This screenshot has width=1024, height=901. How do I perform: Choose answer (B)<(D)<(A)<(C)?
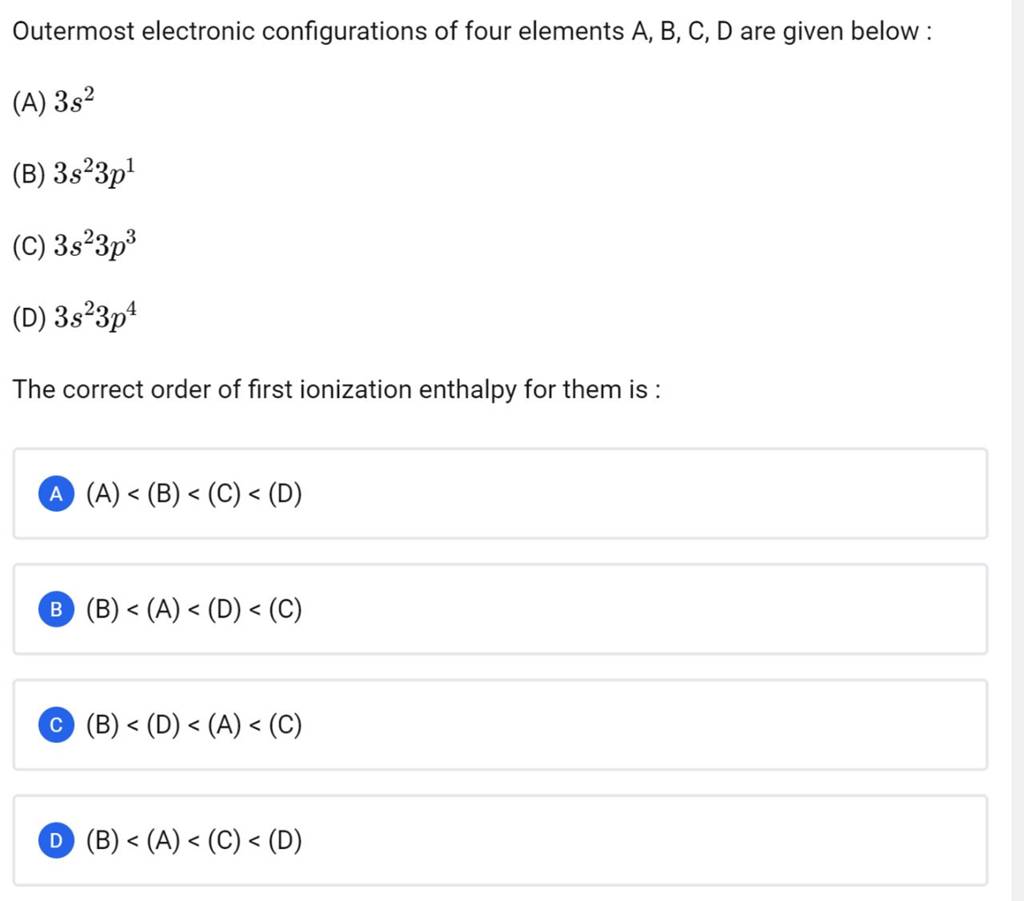pos(196,725)
